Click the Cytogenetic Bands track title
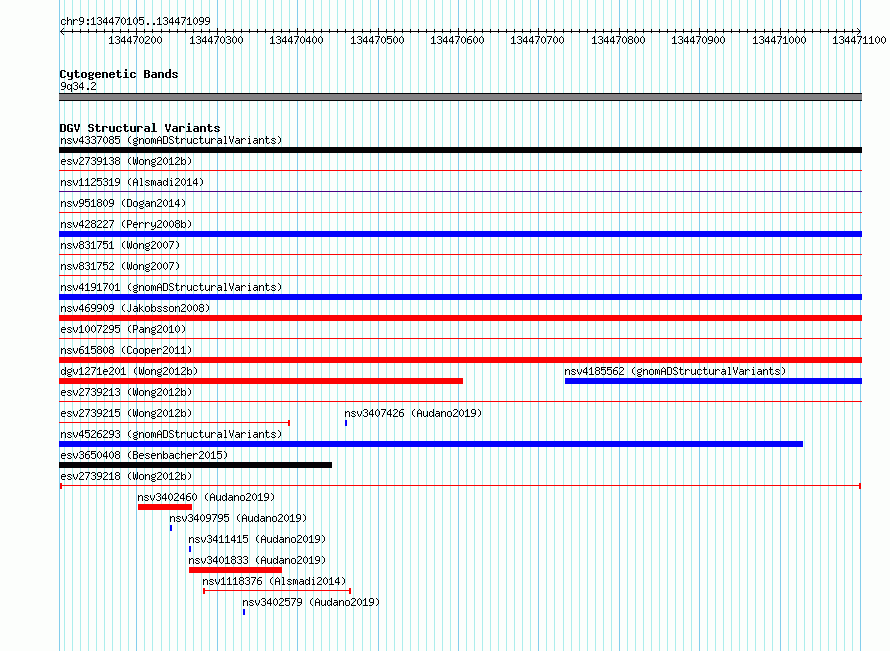890x651 pixels. pos(119,74)
